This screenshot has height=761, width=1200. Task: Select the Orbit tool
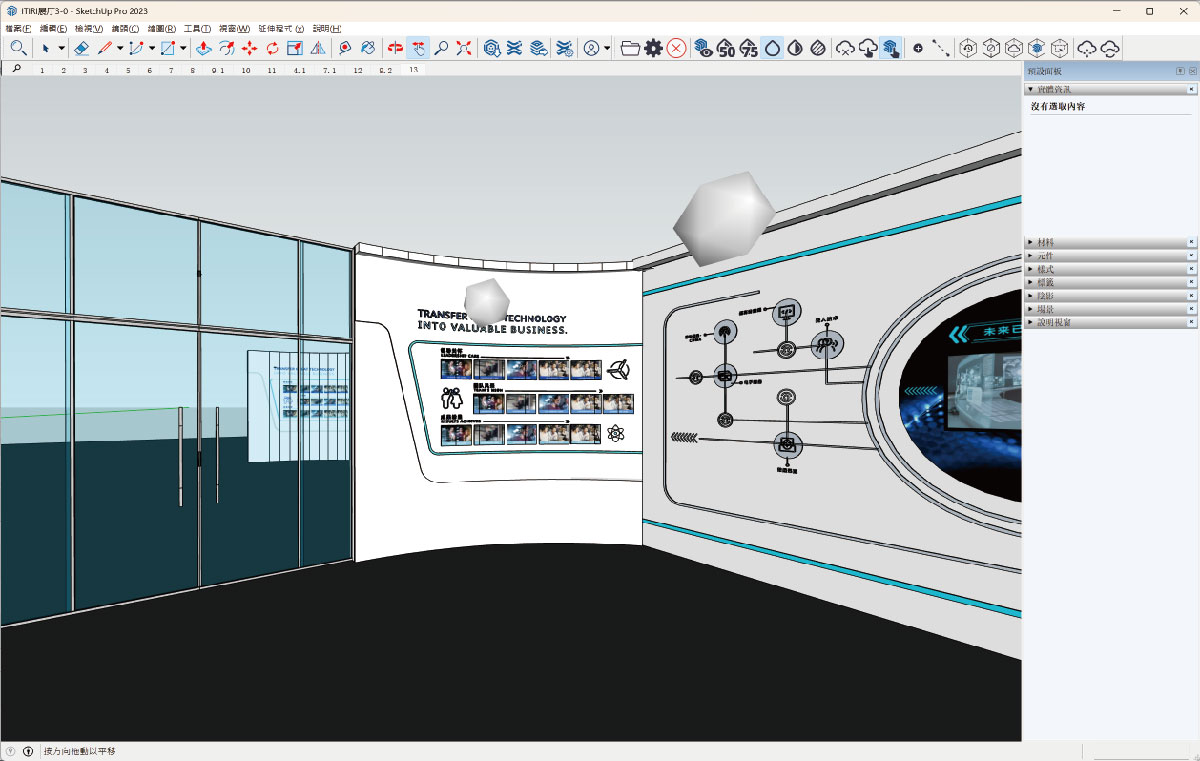coord(395,48)
